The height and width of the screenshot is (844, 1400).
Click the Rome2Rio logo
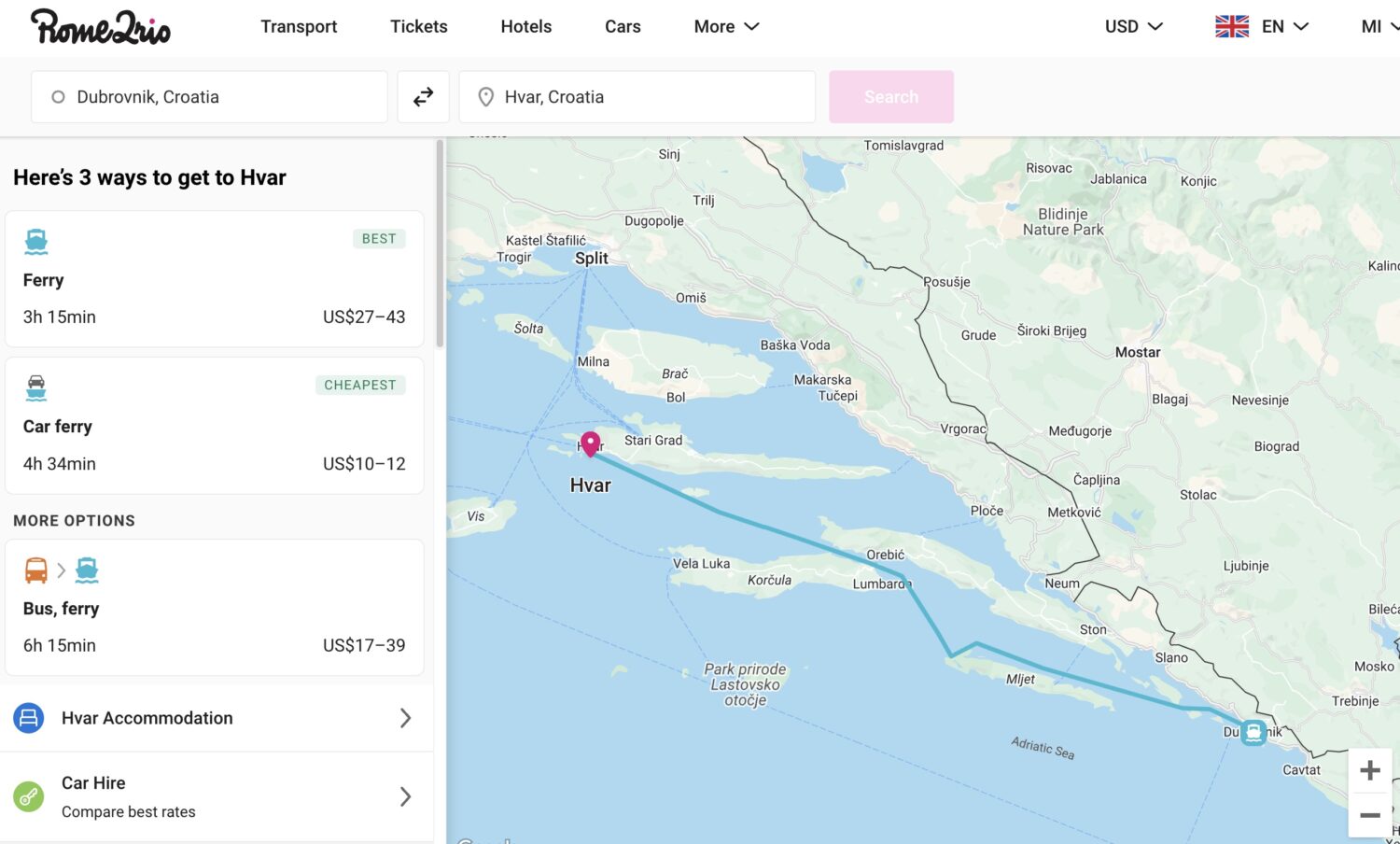101,27
